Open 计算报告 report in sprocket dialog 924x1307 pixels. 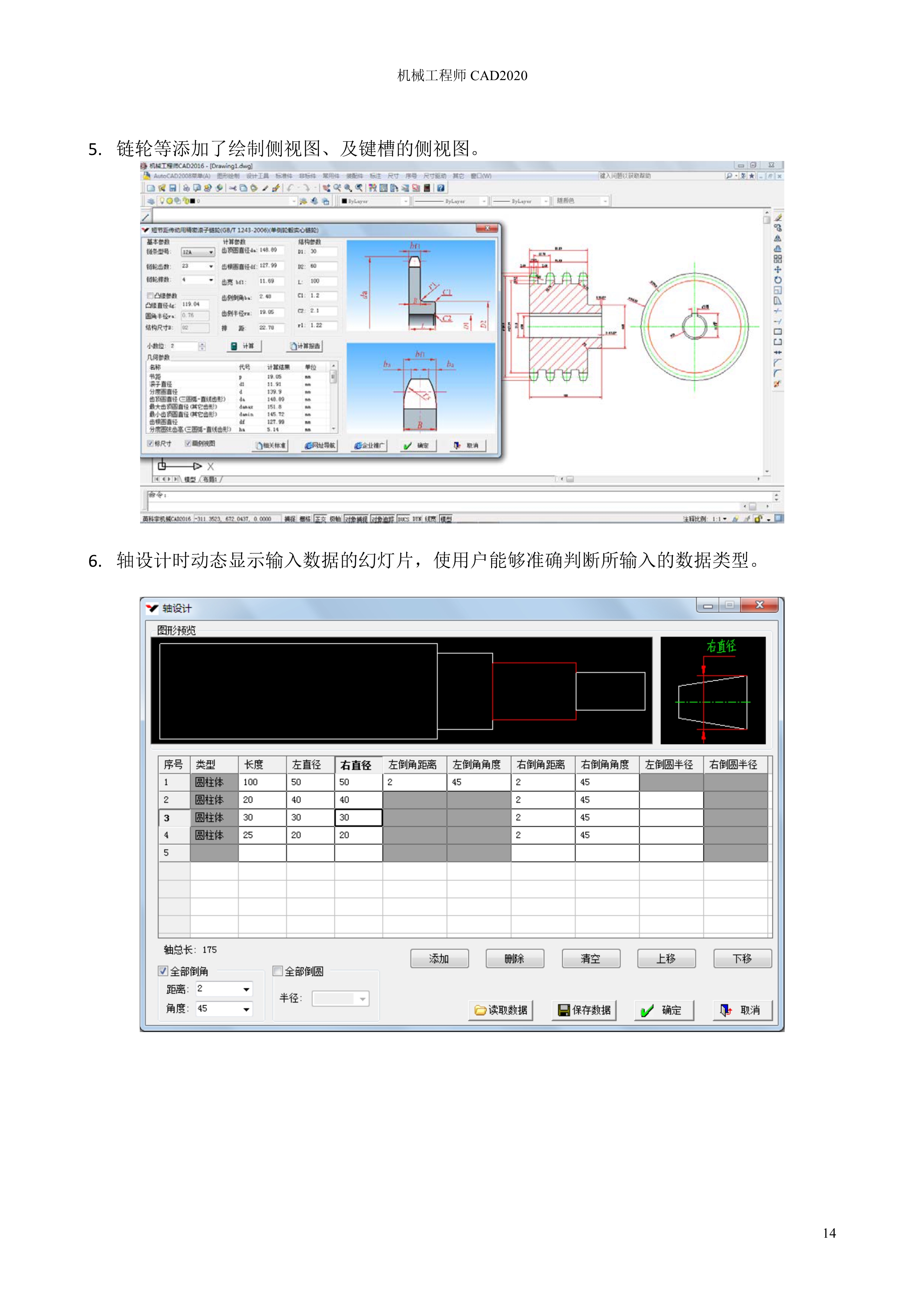click(x=305, y=346)
